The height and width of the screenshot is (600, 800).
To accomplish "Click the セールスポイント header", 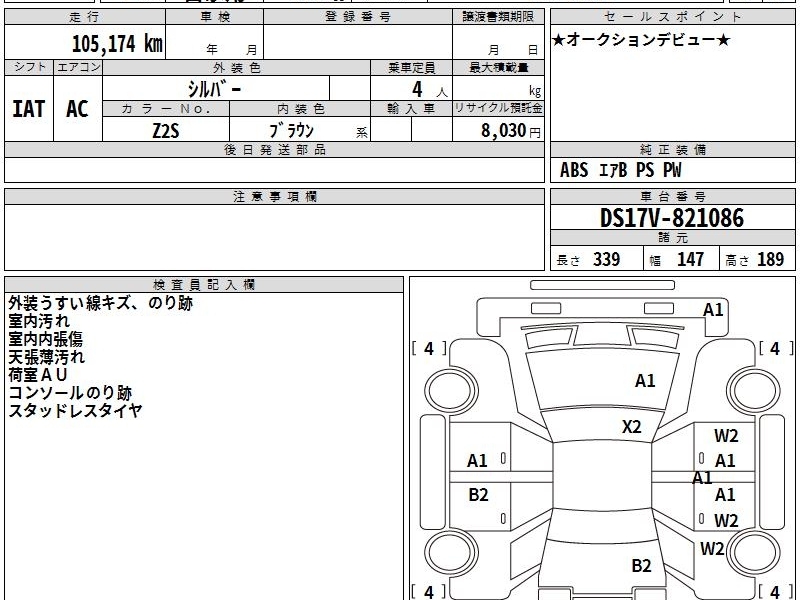I will [672, 17].
